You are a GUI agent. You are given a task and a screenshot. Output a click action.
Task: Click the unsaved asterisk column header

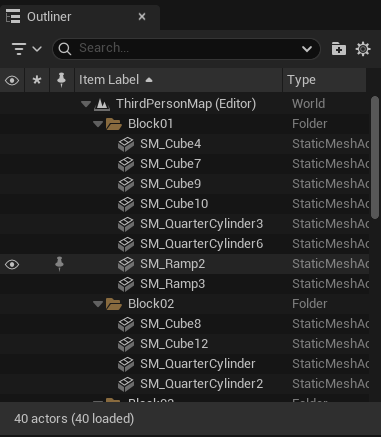pyautogui.click(x=37, y=80)
